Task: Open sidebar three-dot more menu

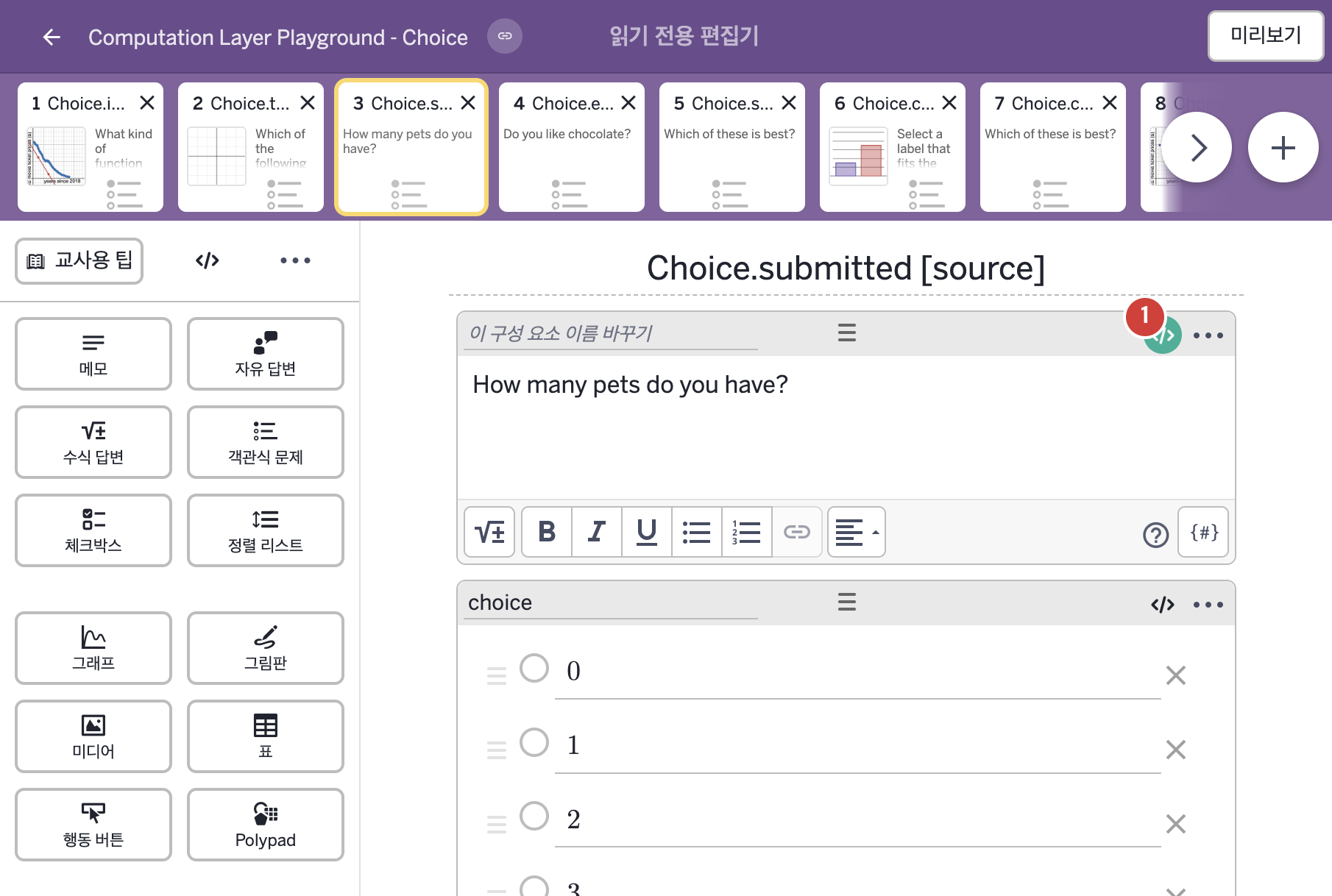Action: [295, 260]
